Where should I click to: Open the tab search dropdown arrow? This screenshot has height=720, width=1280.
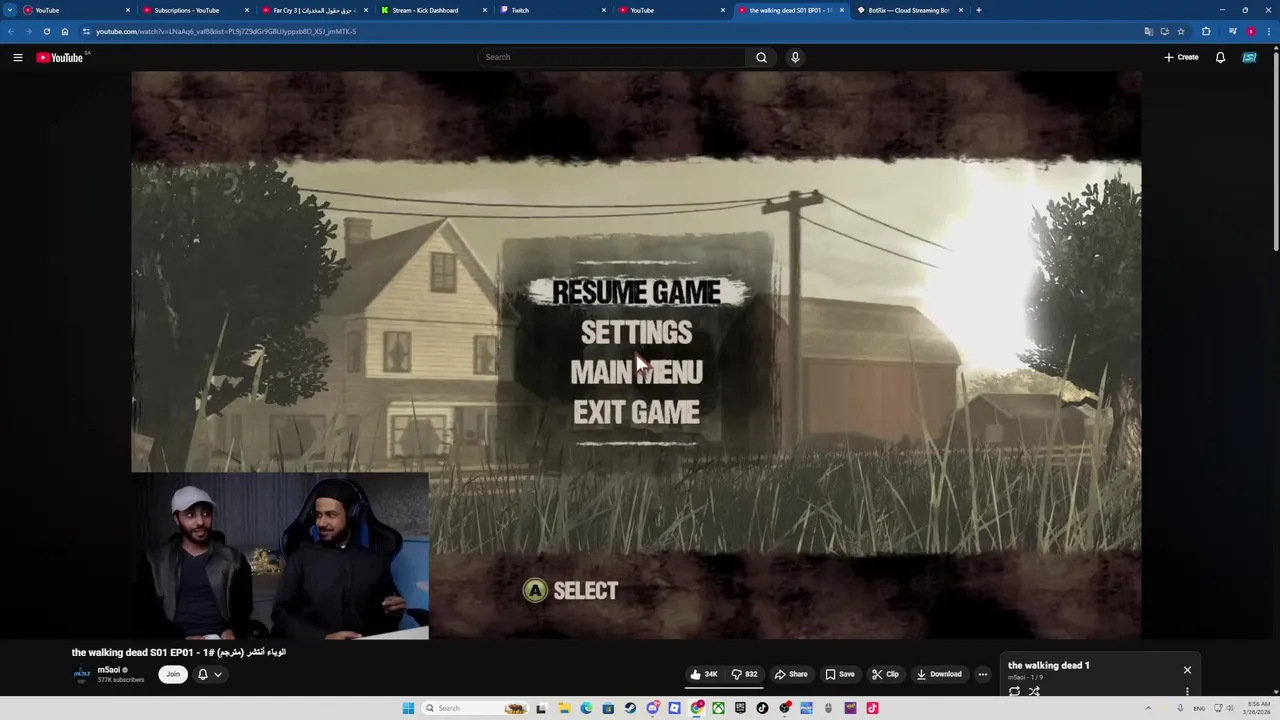coord(10,10)
